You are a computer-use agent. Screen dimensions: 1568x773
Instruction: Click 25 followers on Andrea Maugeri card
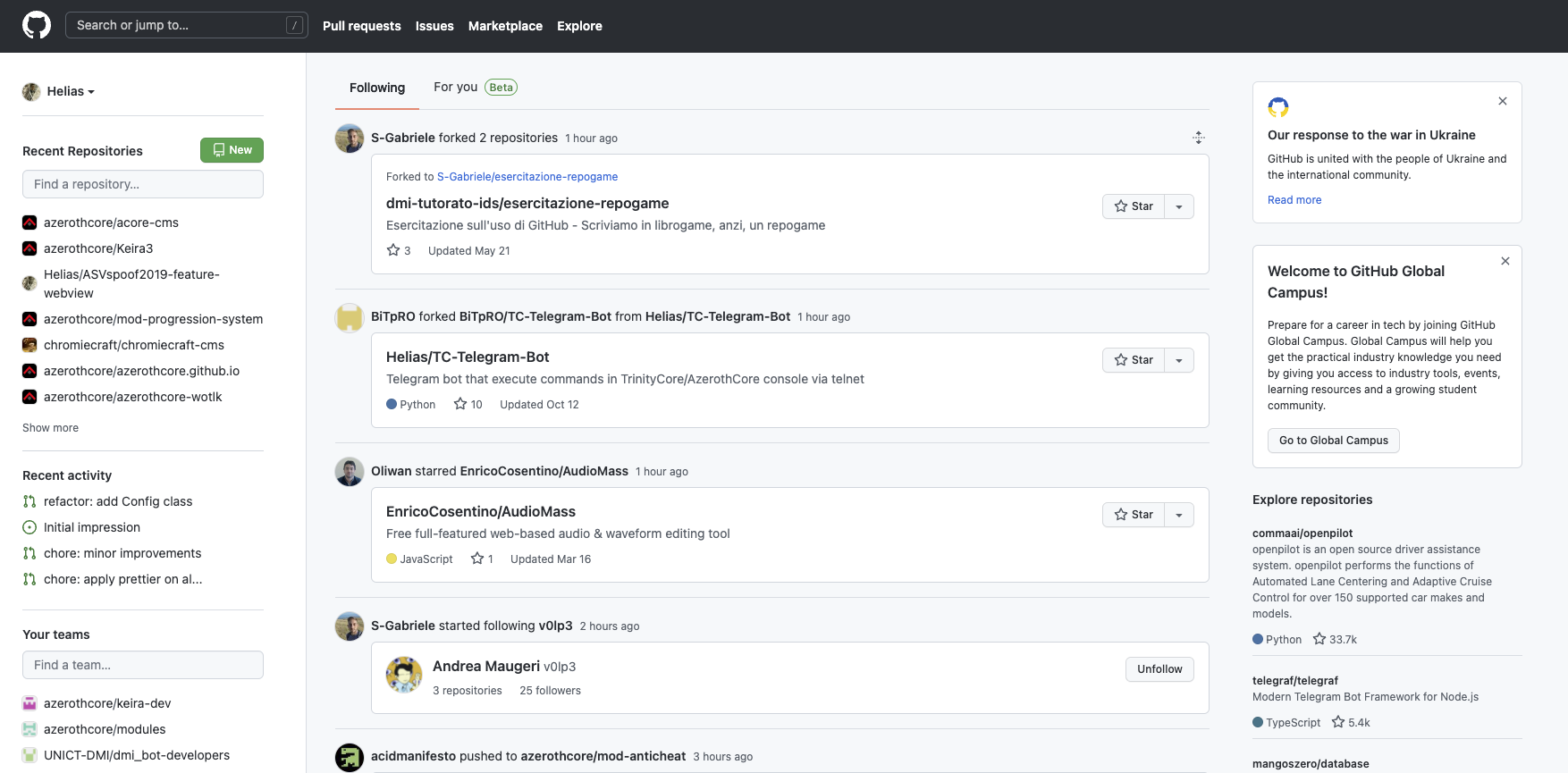pyautogui.click(x=550, y=691)
